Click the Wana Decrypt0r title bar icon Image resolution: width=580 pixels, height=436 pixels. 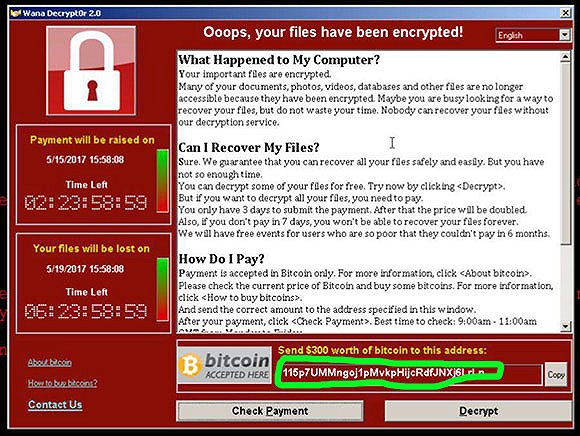coord(15,13)
